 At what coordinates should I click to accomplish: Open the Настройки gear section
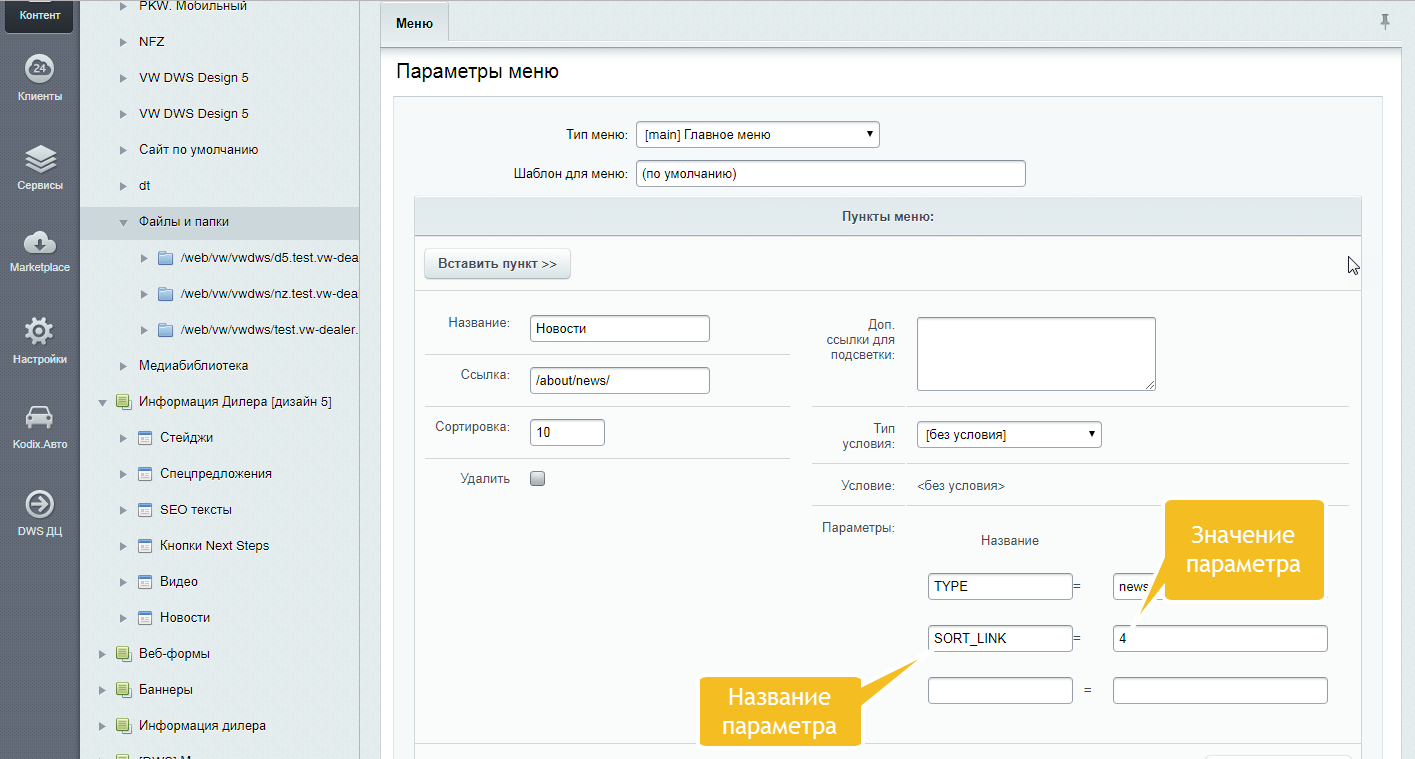click(39, 342)
